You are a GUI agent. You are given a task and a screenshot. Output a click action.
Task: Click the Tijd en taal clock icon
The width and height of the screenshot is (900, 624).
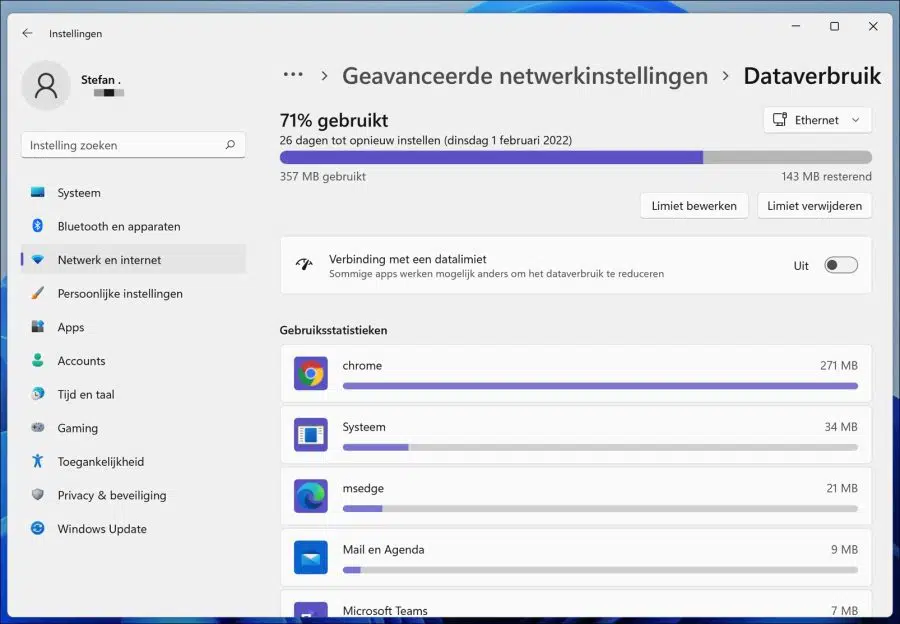pos(38,394)
